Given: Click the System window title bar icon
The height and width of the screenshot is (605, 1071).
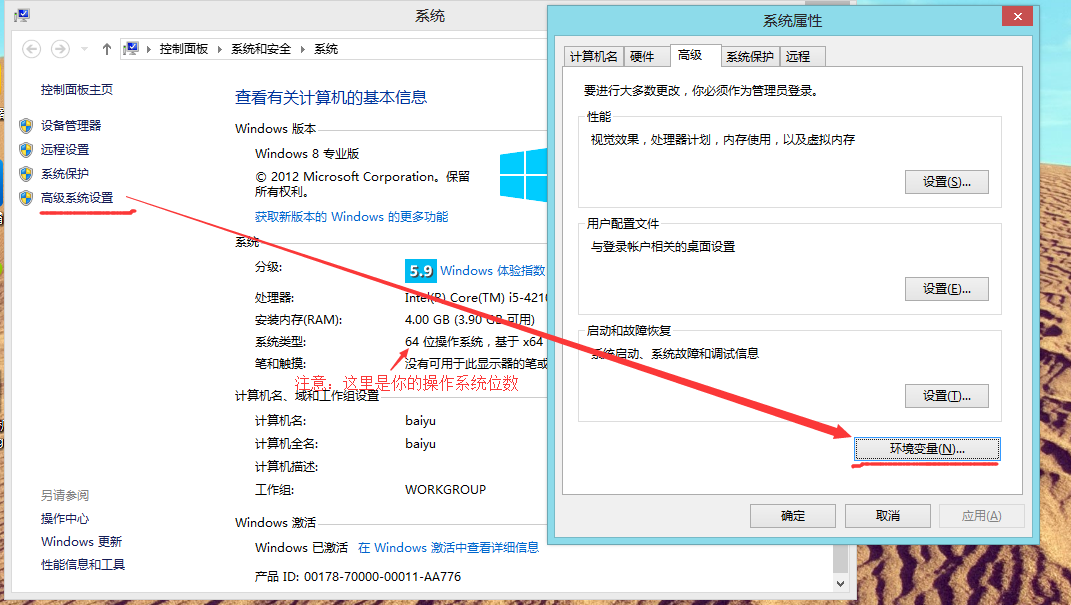Looking at the screenshot, I should pyautogui.click(x=22, y=14).
